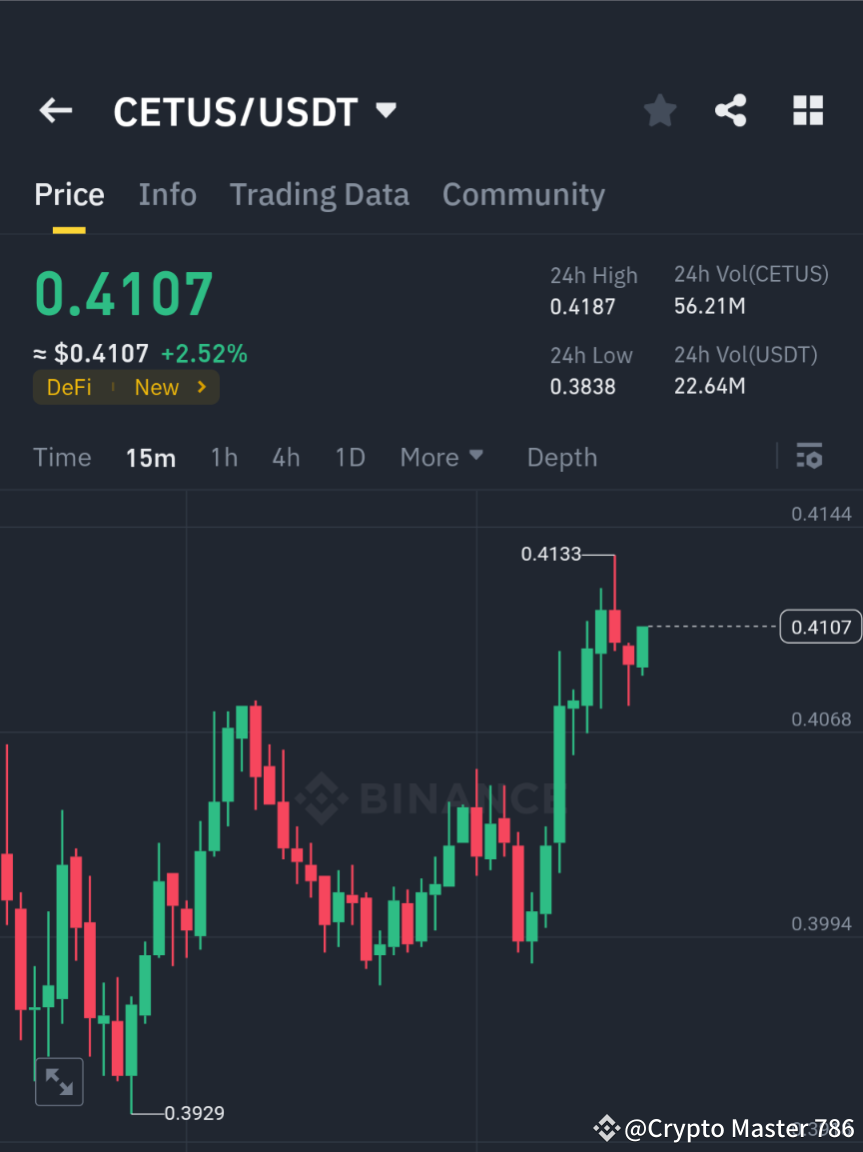Enable the 4h candlestick interval
This screenshot has width=863, height=1152.
pos(286,457)
